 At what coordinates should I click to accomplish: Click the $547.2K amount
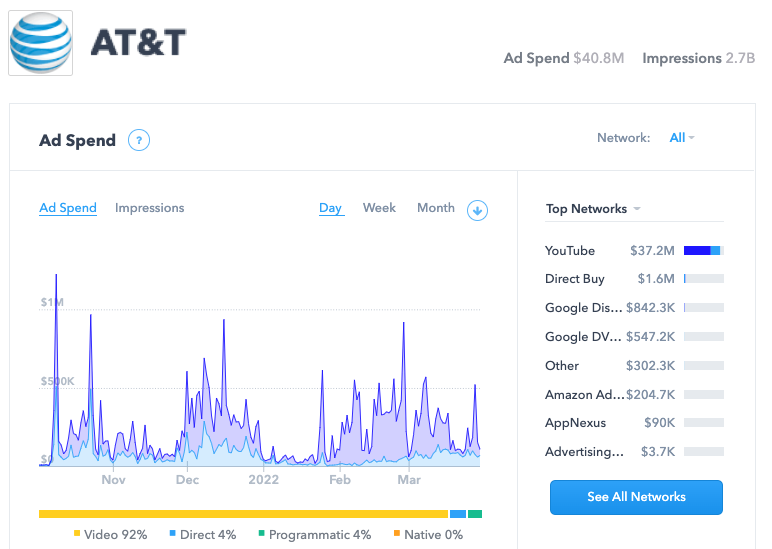pyautogui.click(x=650, y=337)
